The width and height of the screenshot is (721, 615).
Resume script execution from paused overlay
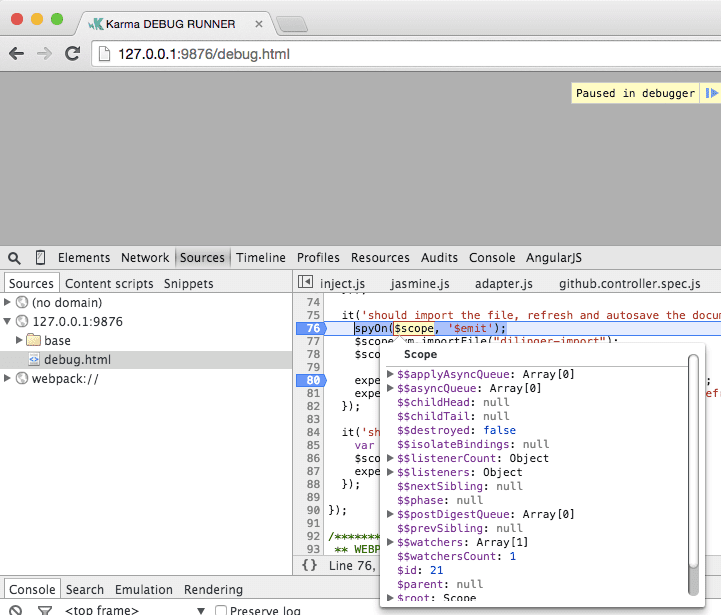click(711, 93)
